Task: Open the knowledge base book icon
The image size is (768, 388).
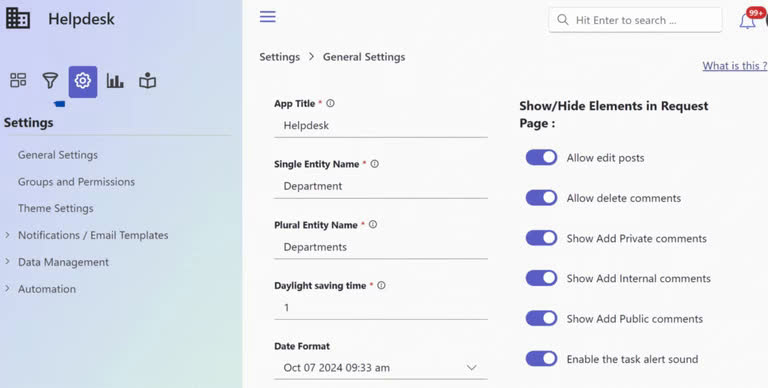Action: click(x=147, y=81)
